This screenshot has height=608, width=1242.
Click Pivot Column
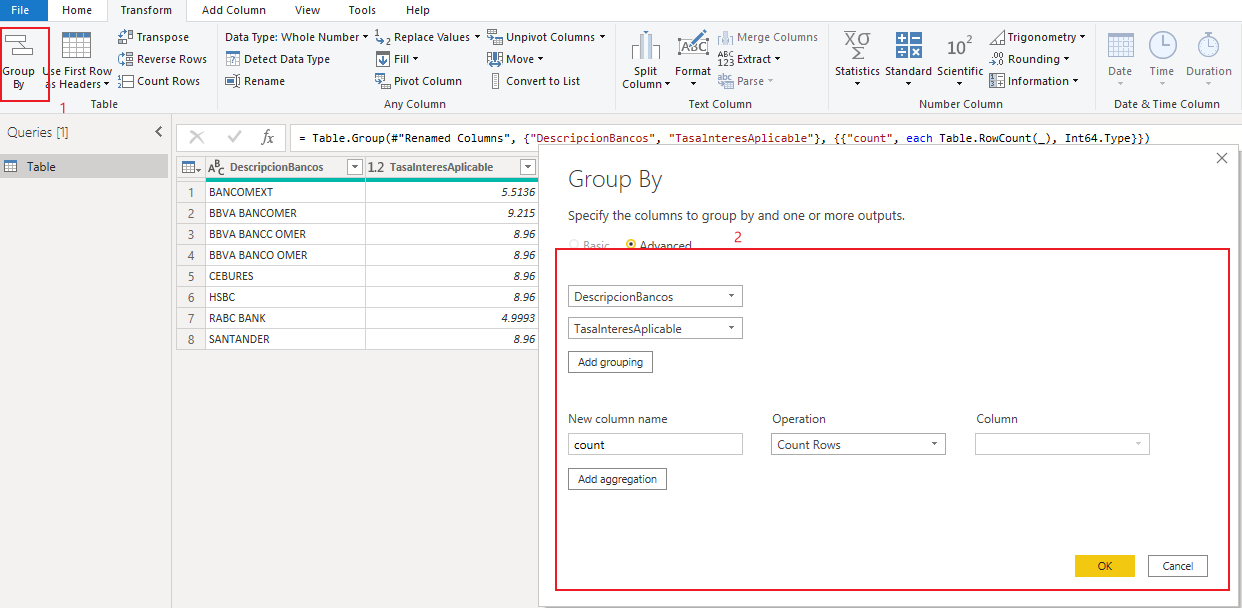tap(419, 81)
